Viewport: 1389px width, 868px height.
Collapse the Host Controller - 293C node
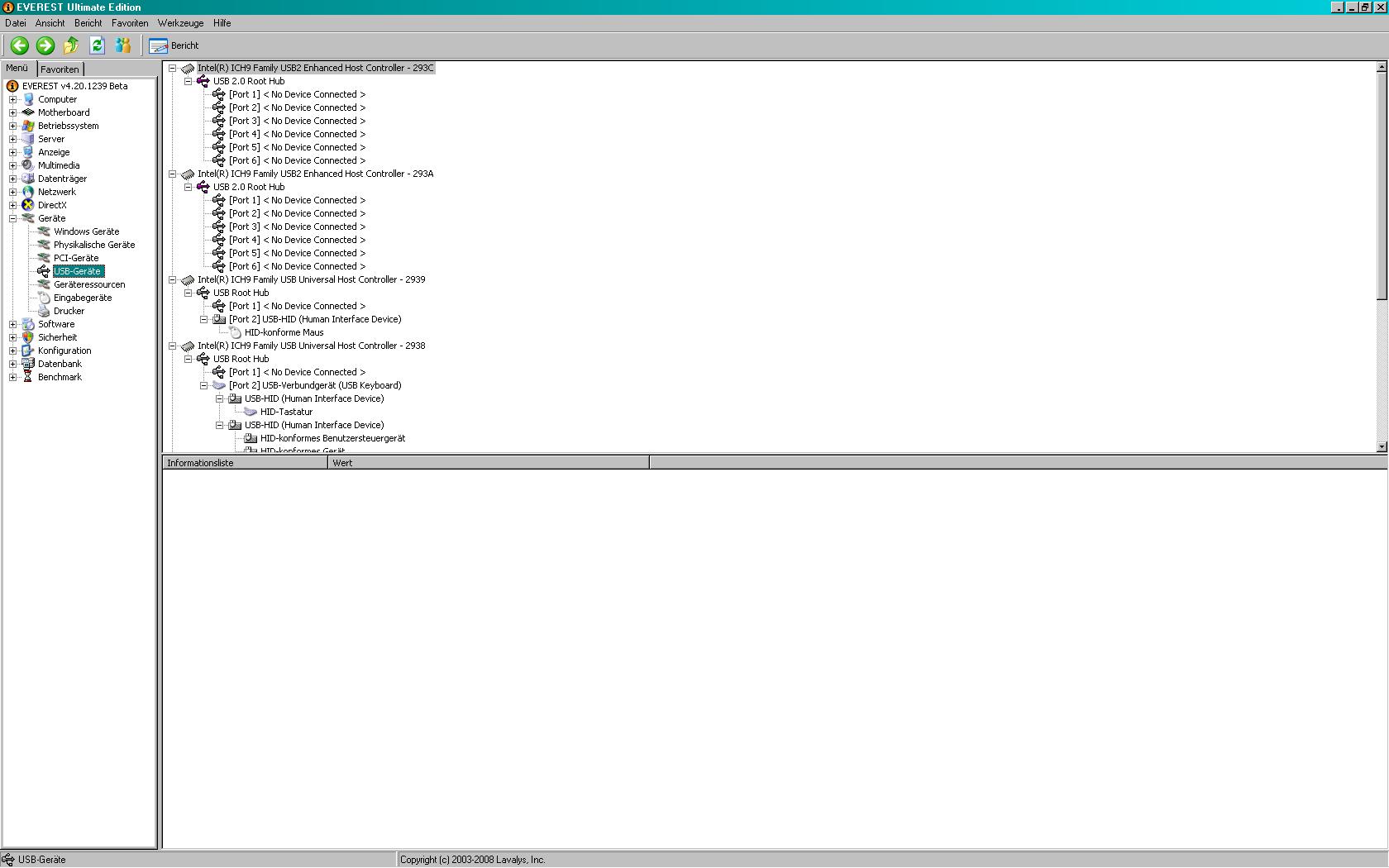[172, 68]
